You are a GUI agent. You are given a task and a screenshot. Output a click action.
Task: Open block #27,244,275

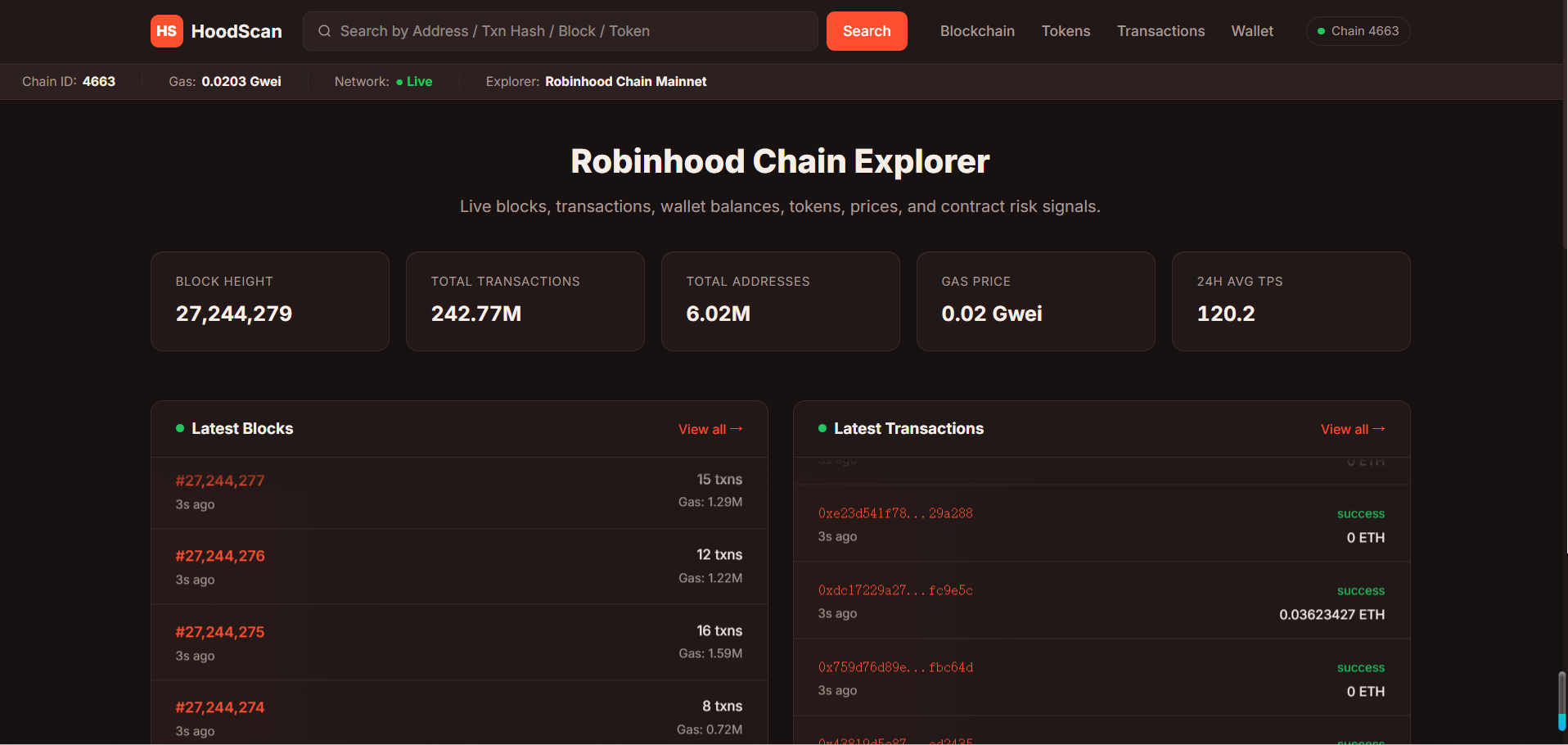(220, 632)
